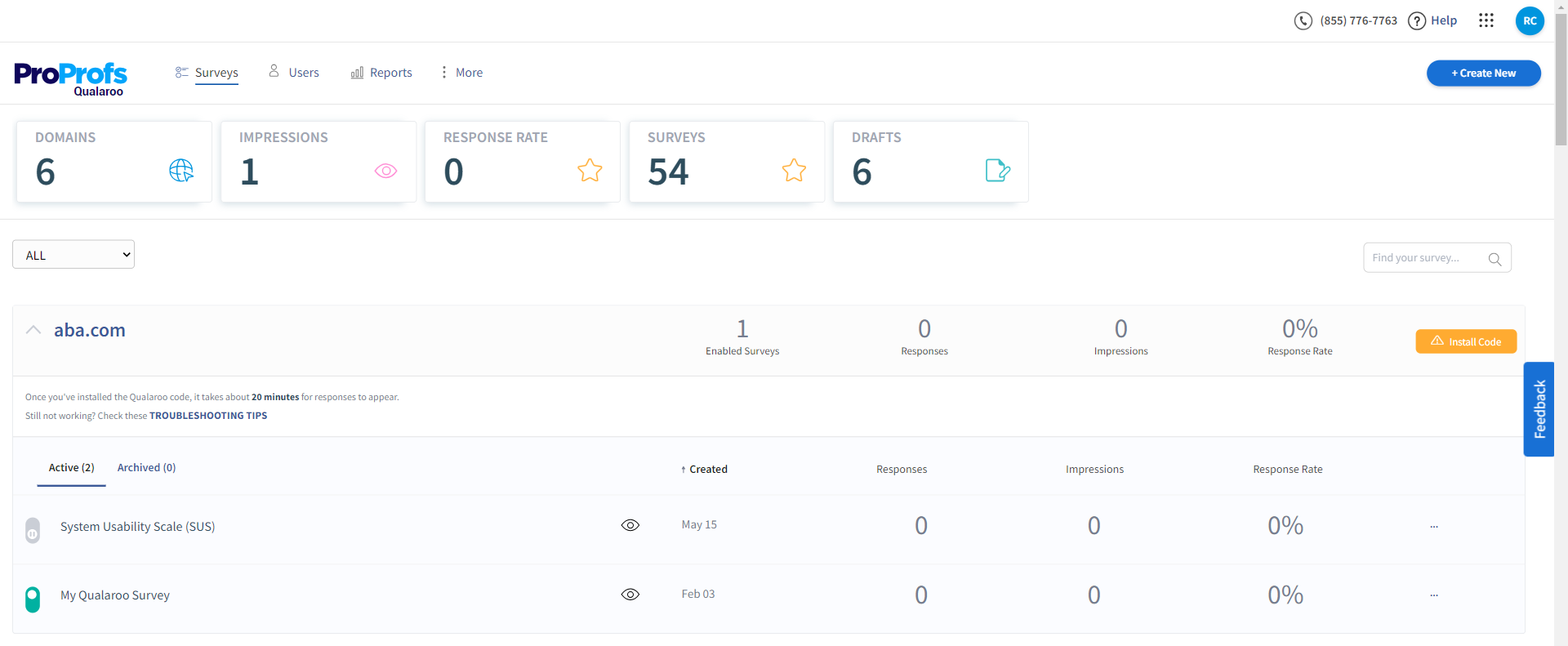Collapse the aba.com domain section
This screenshot has width=1568, height=646.
33,330
